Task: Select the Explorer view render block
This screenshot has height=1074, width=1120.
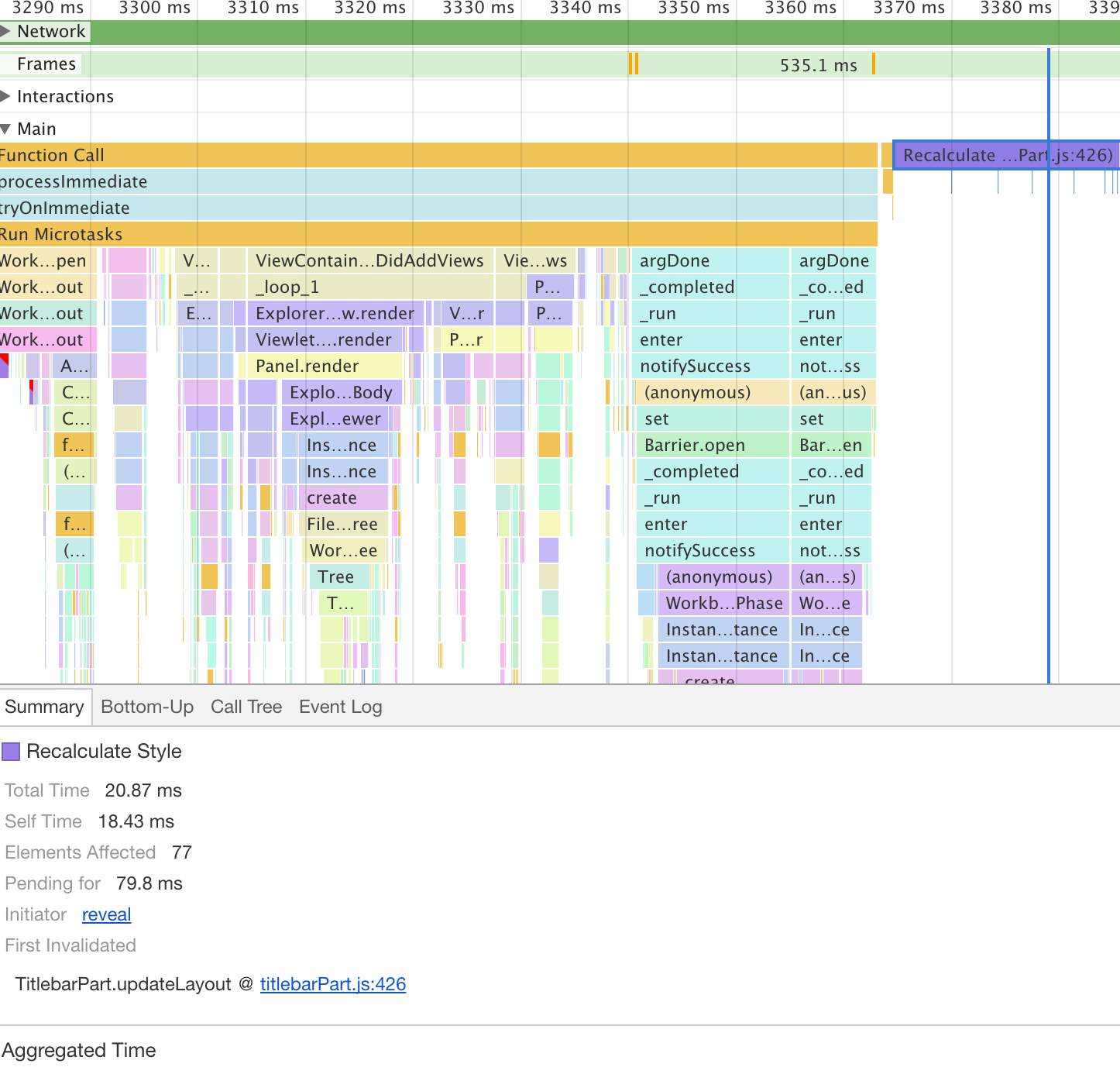Action: (x=333, y=313)
